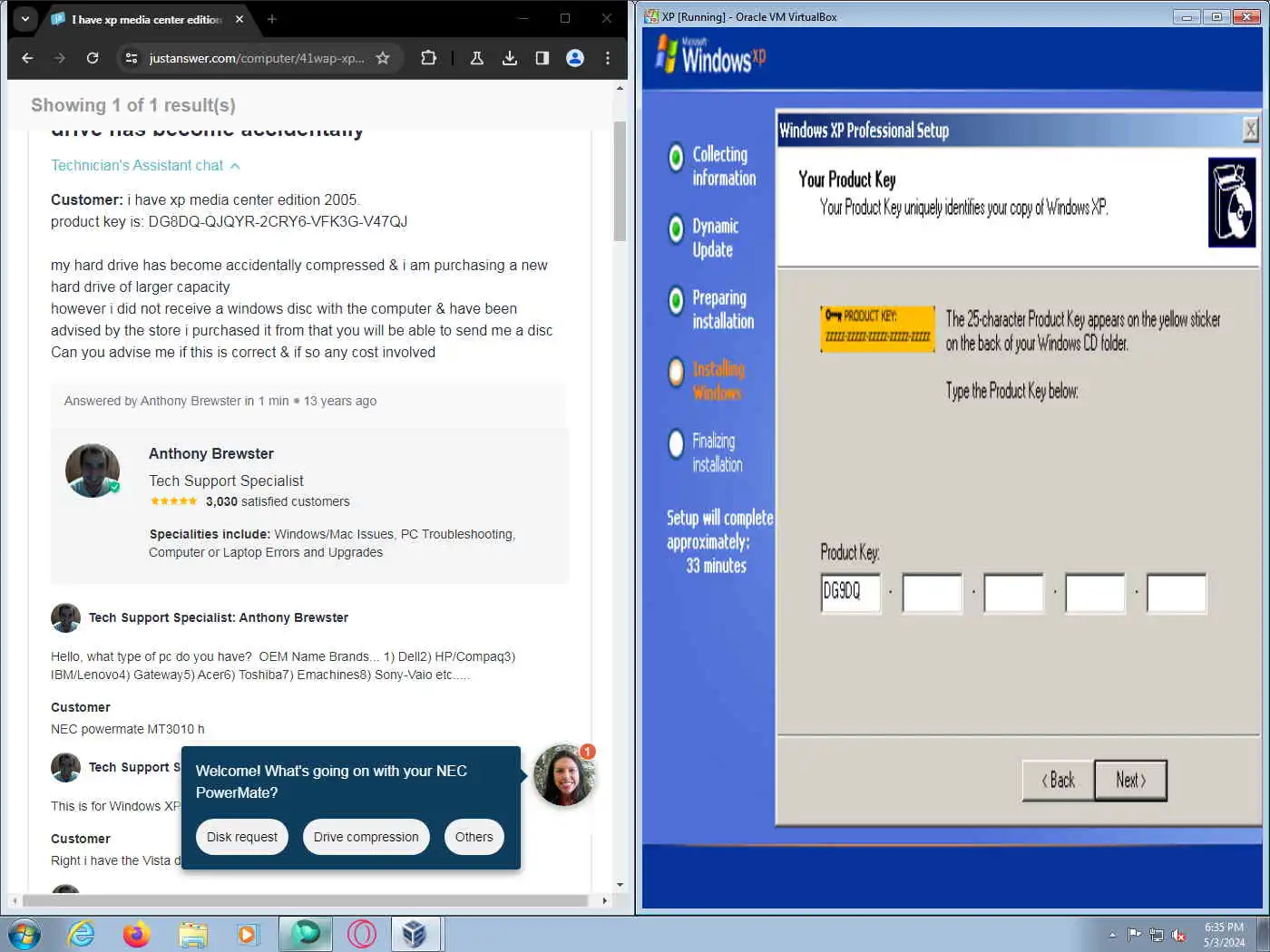Click the third Product Key field
The width and height of the screenshot is (1270, 952).
[x=1013, y=593]
